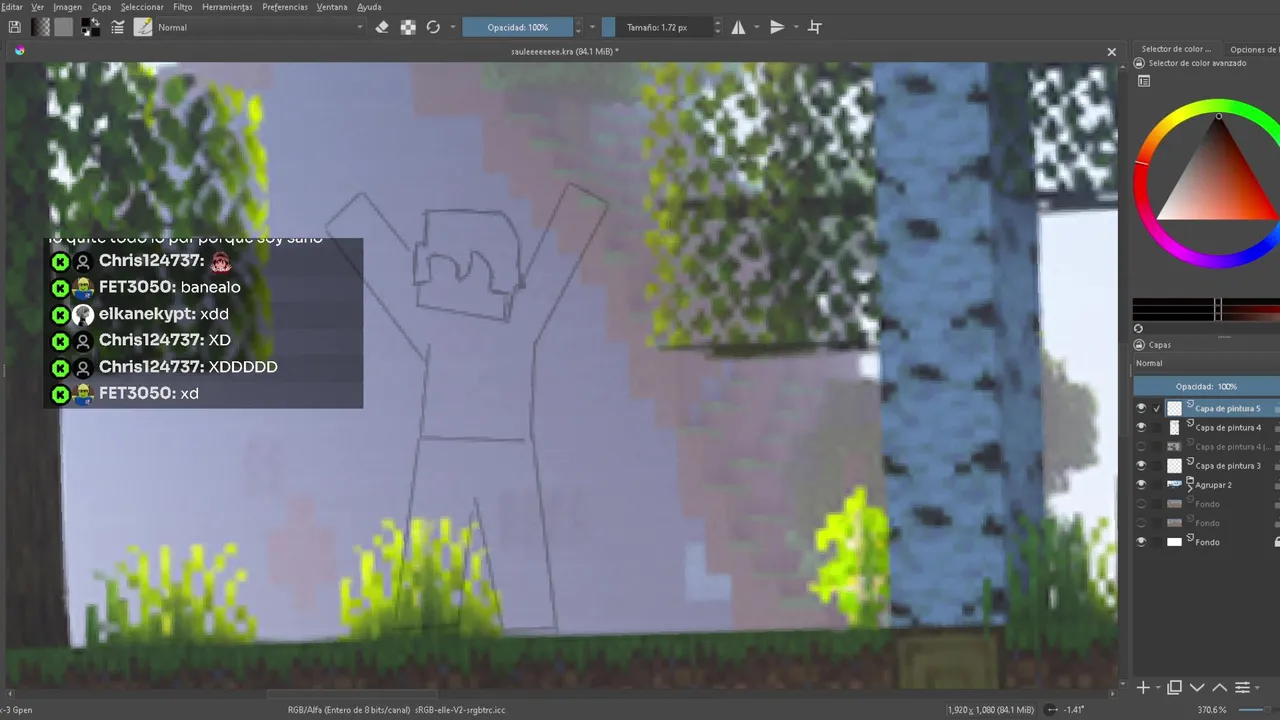Open the Ventana menu

pyautogui.click(x=332, y=7)
